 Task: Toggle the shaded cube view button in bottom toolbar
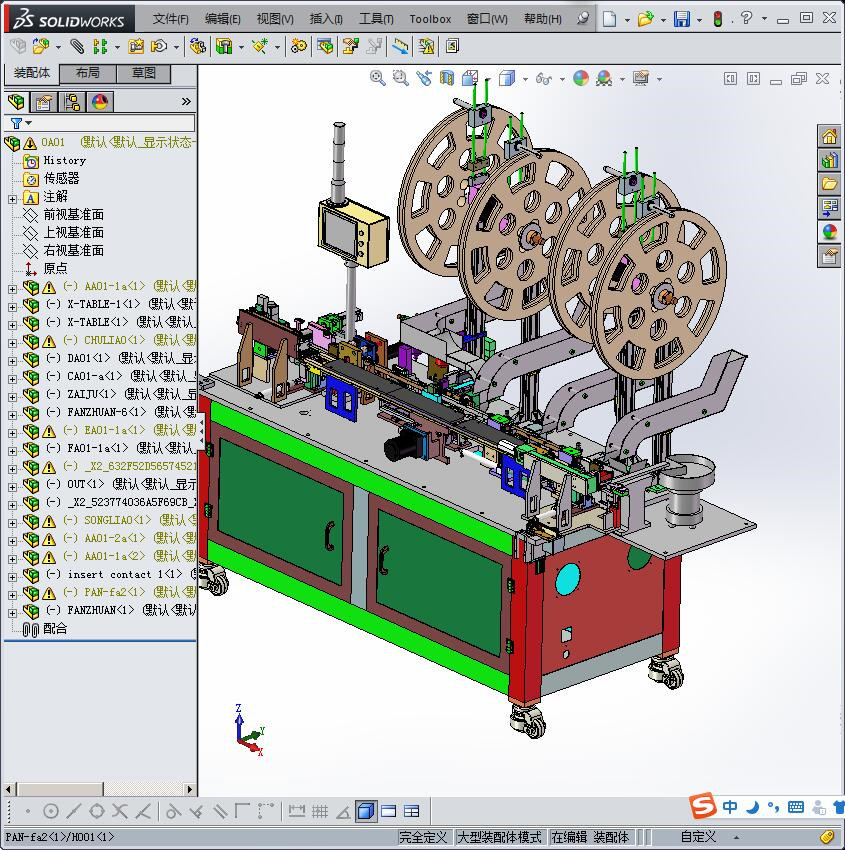click(x=365, y=811)
